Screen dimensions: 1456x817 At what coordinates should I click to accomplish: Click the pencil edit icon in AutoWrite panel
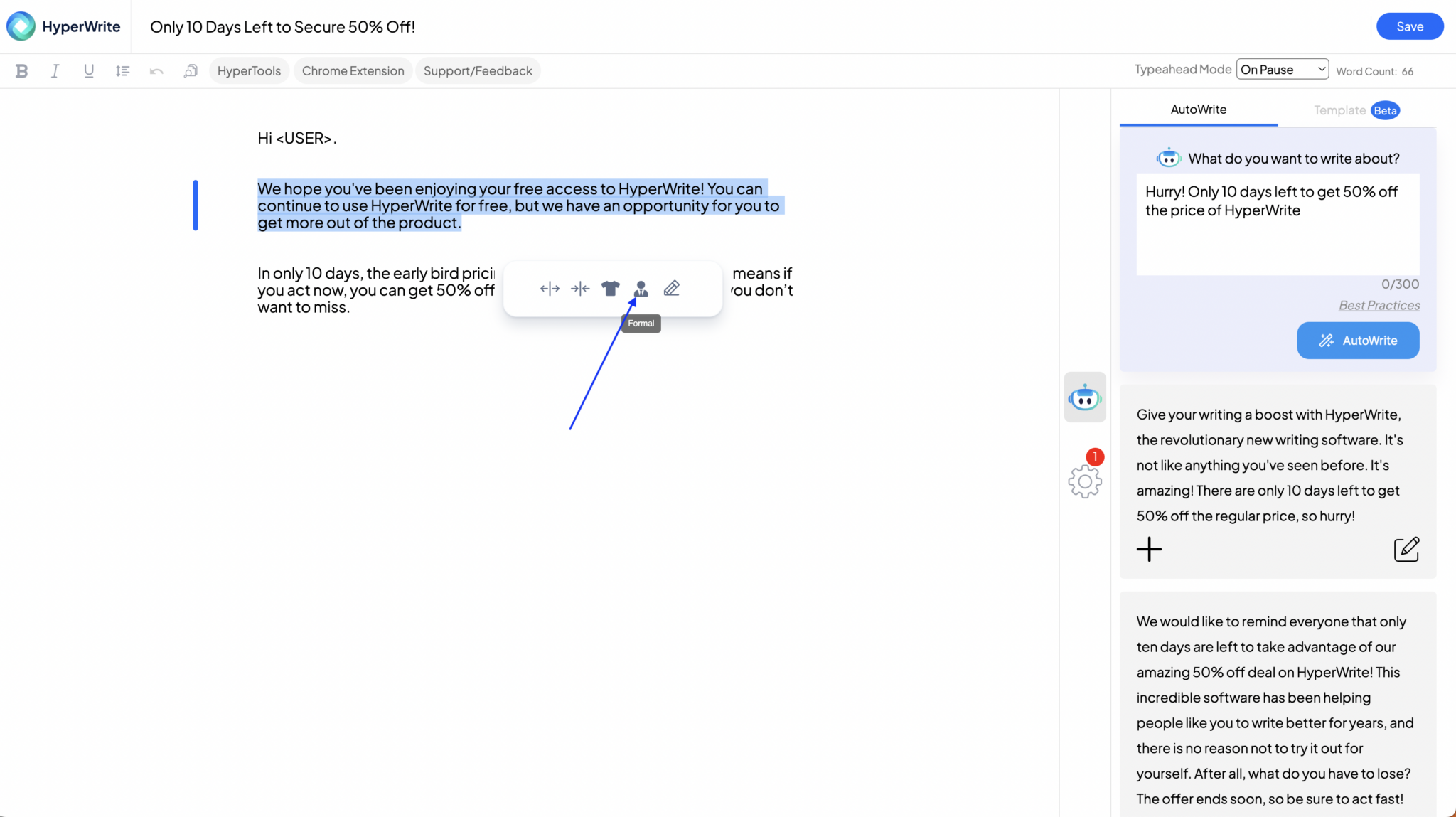point(1407,548)
